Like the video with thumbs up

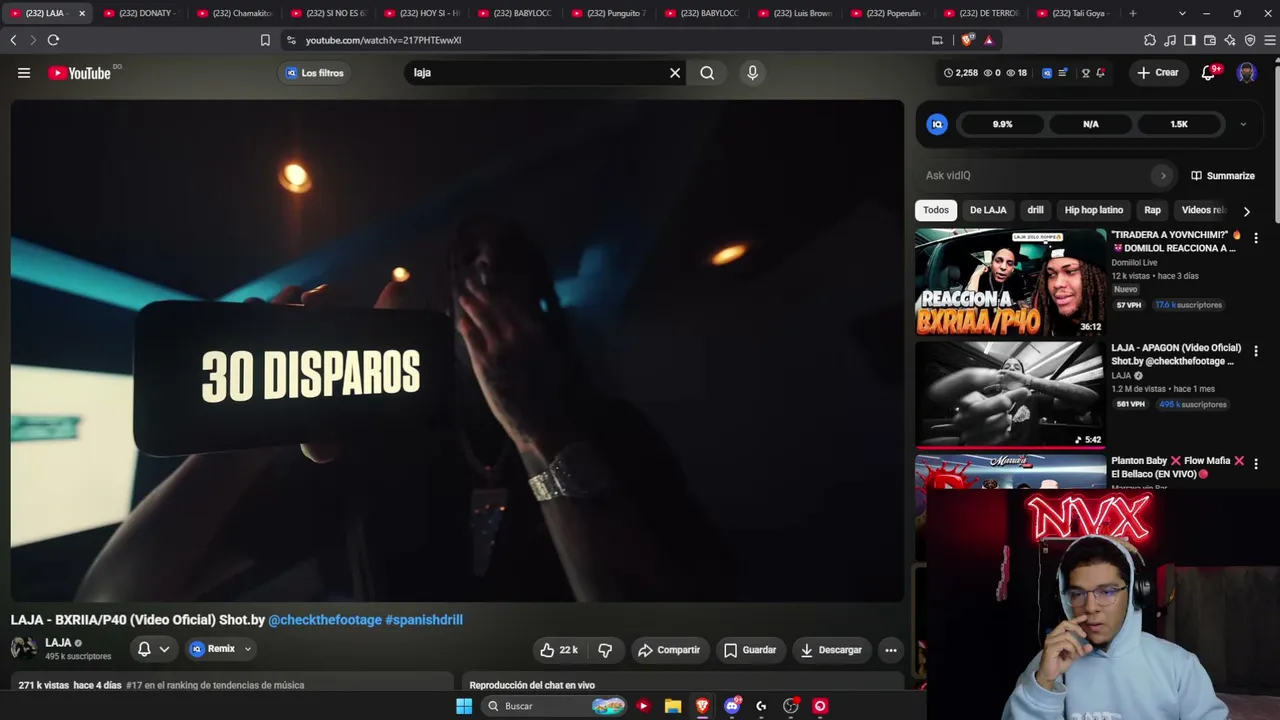[559, 650]
